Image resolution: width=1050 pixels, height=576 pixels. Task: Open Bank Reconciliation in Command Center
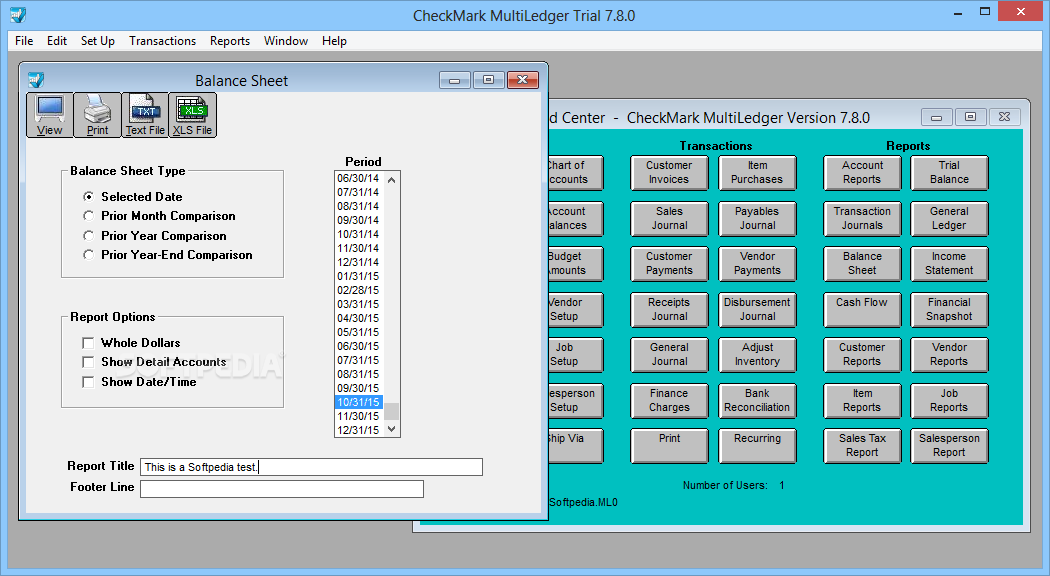coord(757,401)
